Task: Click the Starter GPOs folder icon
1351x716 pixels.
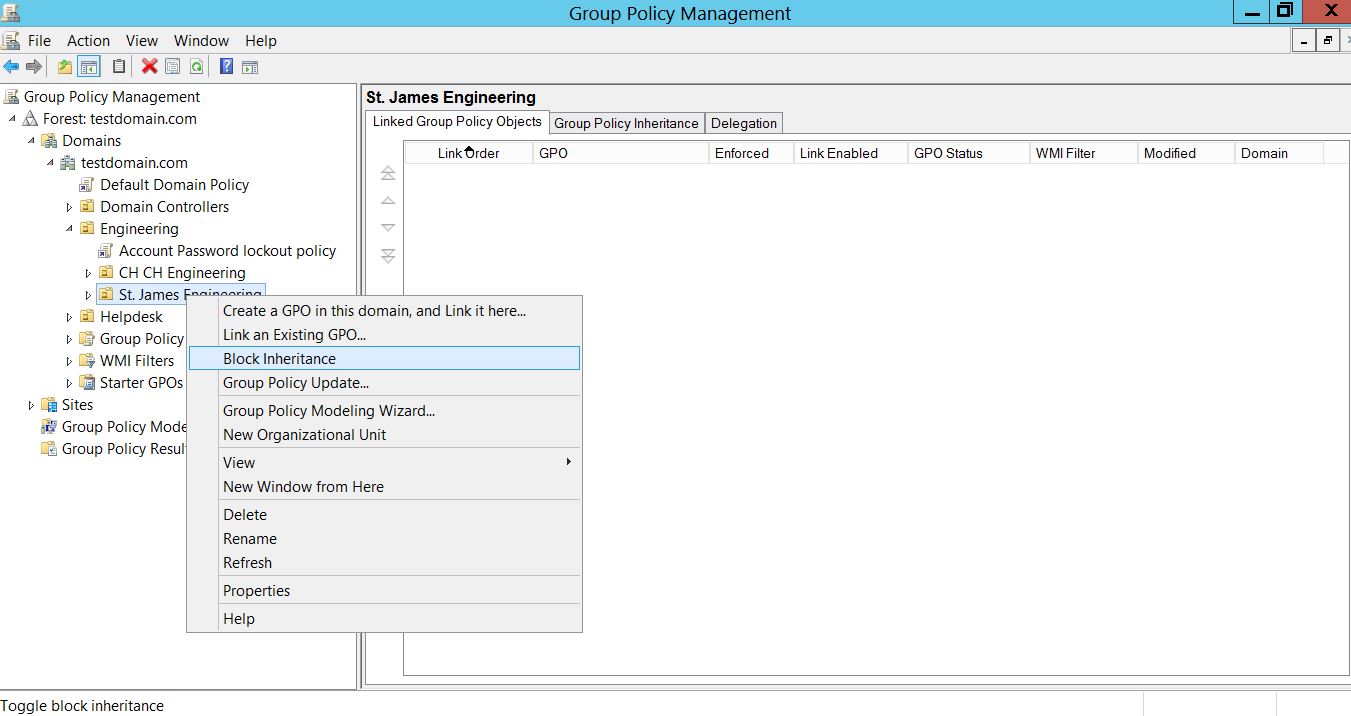Action: (x=88, y=383)
